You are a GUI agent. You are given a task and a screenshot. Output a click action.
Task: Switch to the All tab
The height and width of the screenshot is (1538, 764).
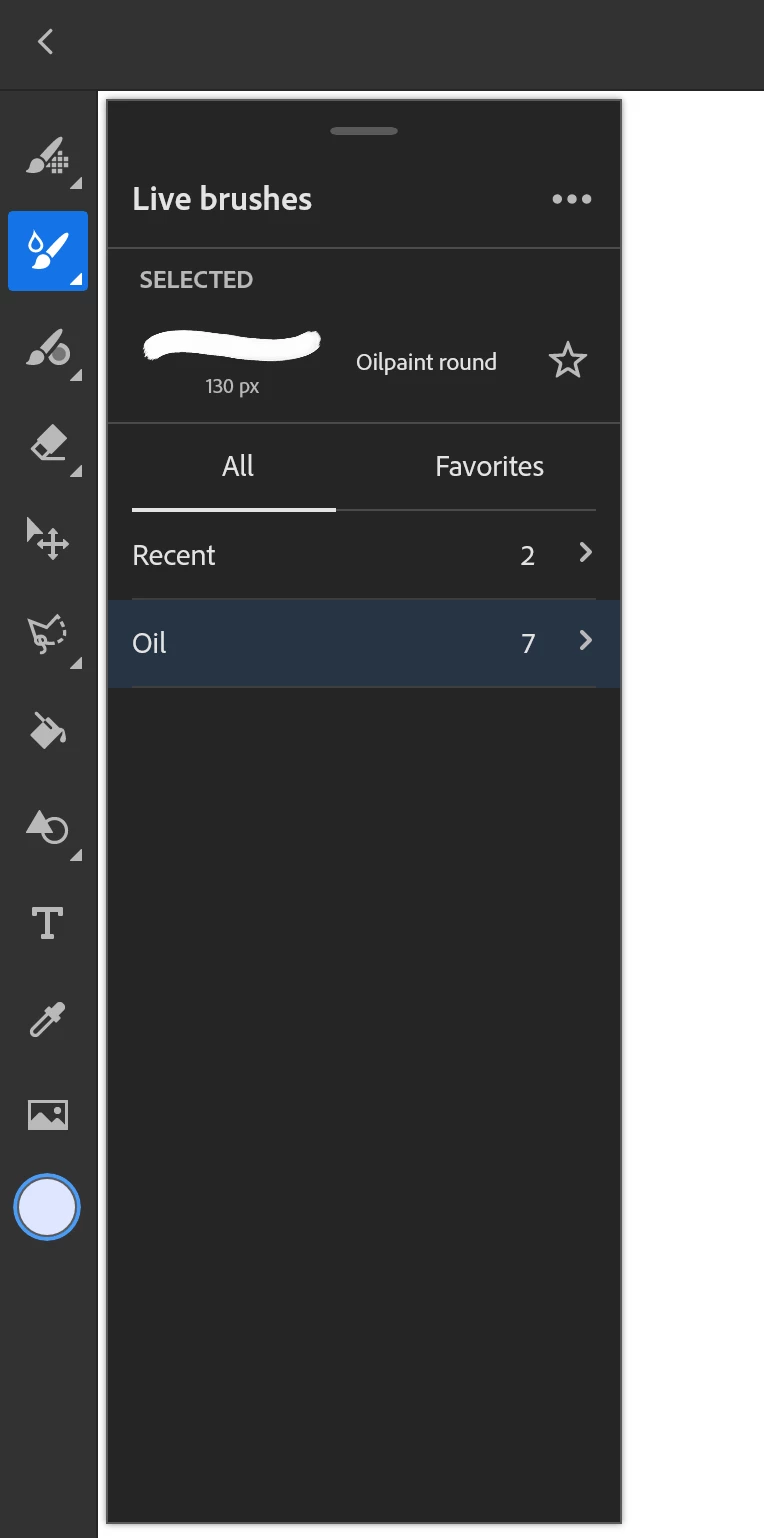coord(238,466)
